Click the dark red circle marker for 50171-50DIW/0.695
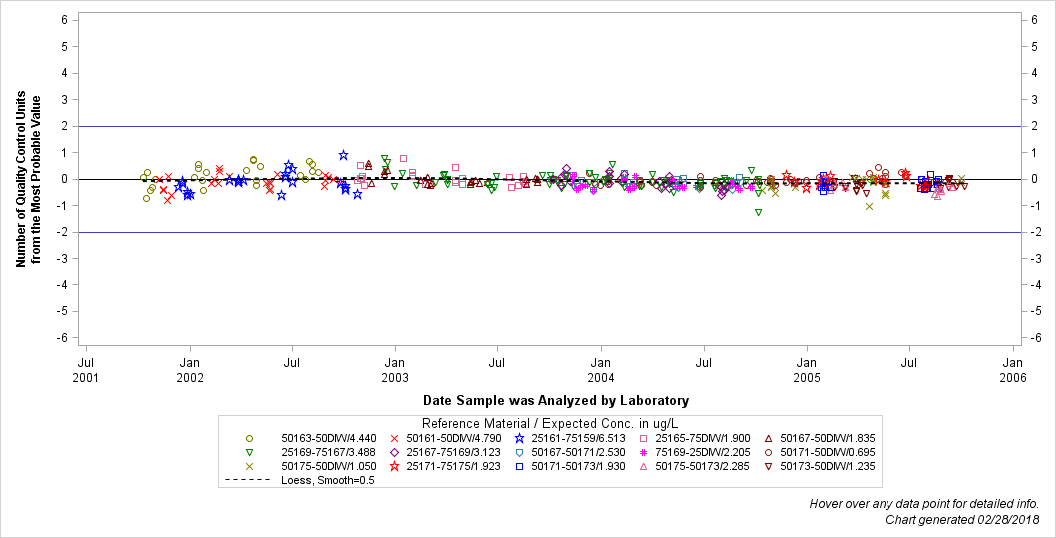Viewport: 1056px width, 538px height. (768, 452)
